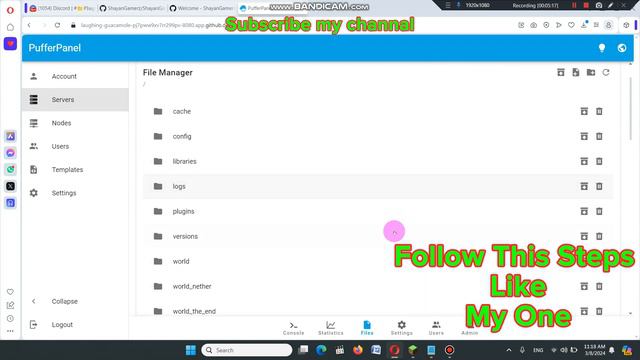Delete the world_the_end folder
The width and height of the screenshot is (640, 360).
599,311
